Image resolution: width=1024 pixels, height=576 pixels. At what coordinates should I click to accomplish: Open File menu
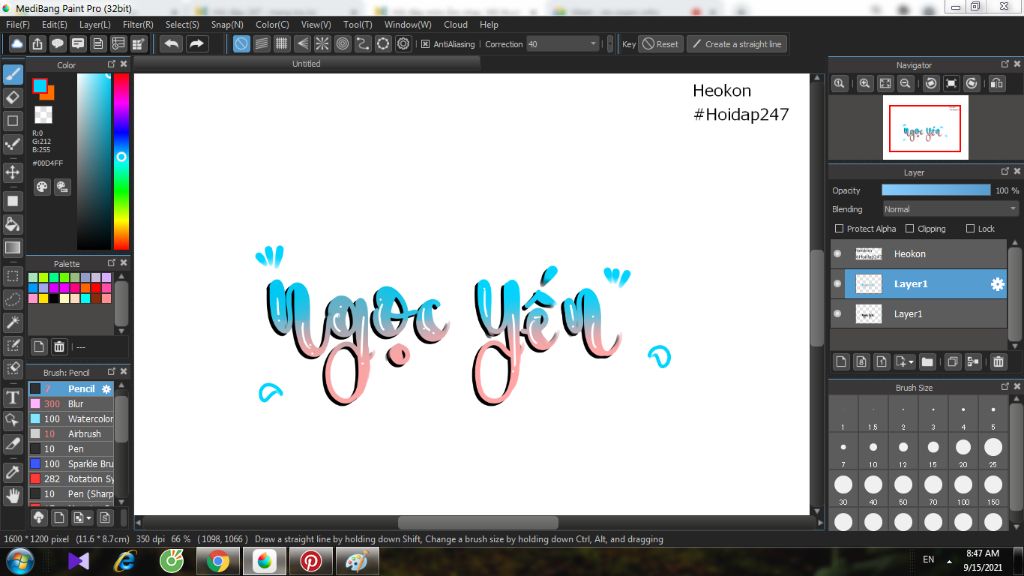pyautogui.click(x=18, y=24)
